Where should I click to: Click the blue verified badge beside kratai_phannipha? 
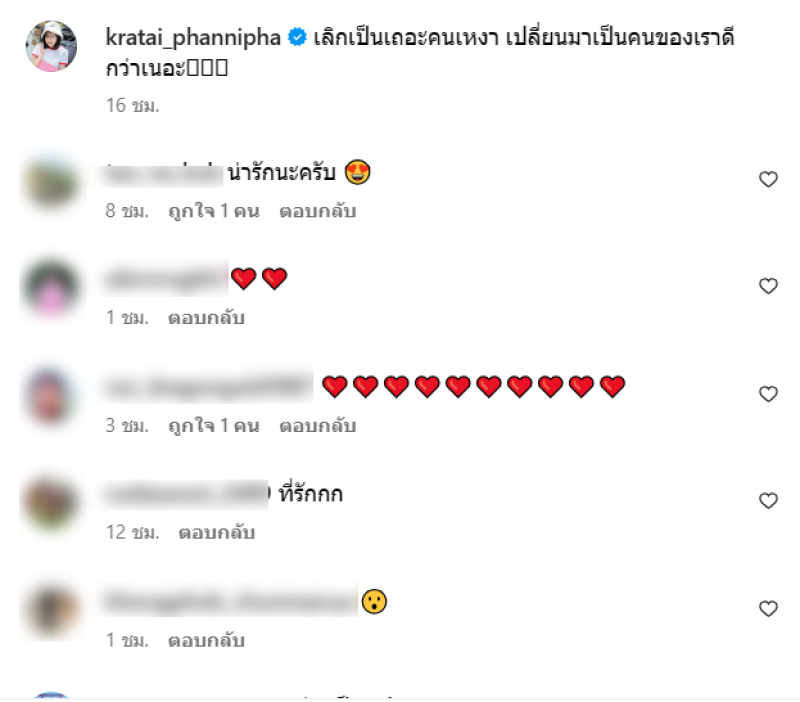[x=297, y=37]
